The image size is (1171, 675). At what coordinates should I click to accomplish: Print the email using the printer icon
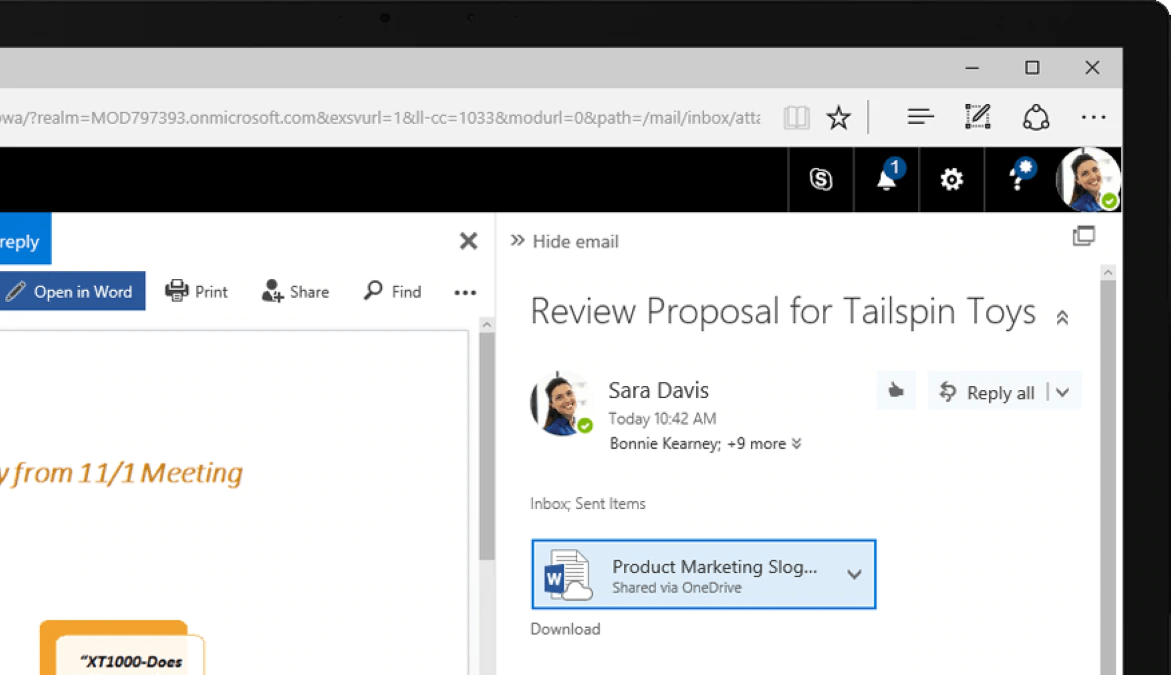point(197,291)
